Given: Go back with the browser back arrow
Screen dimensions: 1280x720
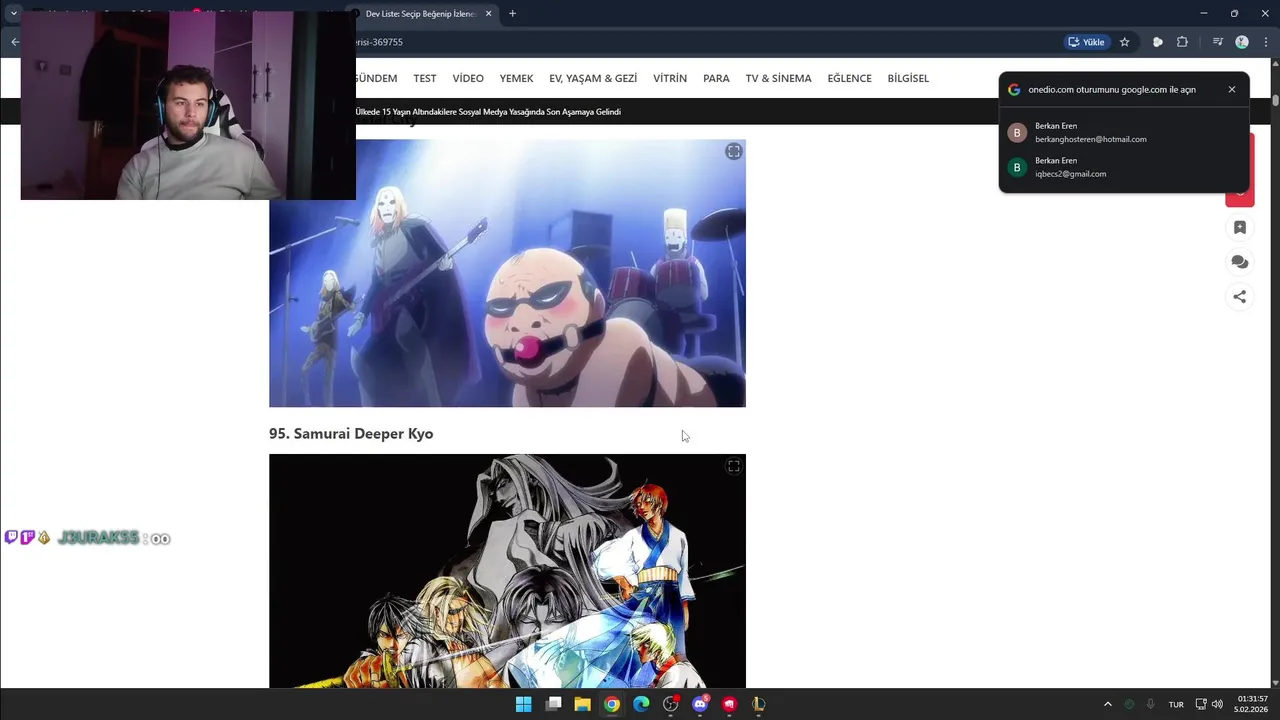Looking at the screenshot, I should [x=15, y=42].
